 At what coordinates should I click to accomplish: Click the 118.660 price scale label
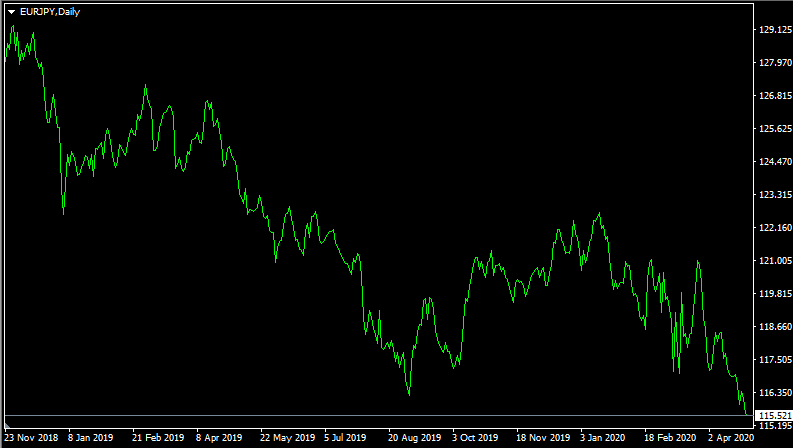coord(775,327)
